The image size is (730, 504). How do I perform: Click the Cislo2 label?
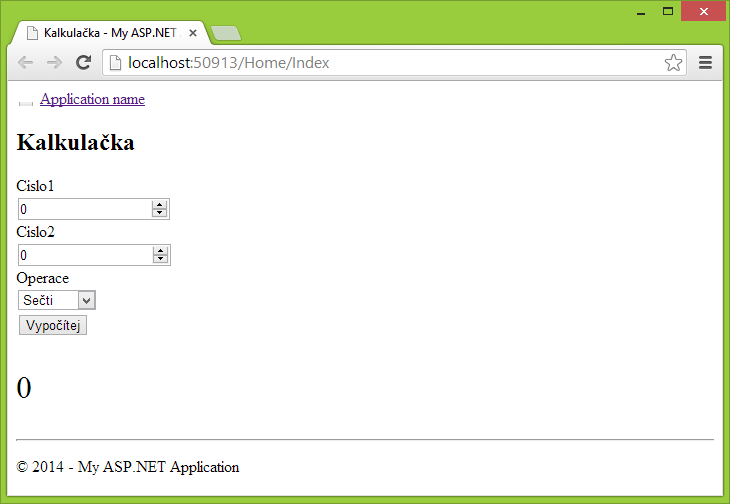35,232
